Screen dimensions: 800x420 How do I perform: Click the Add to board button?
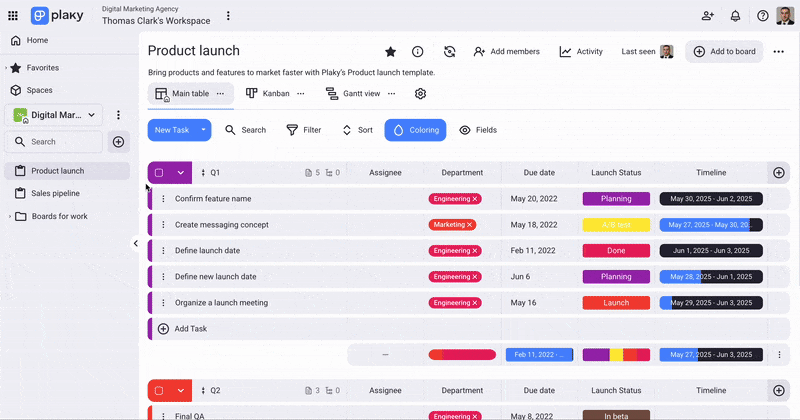coord(724,52)
